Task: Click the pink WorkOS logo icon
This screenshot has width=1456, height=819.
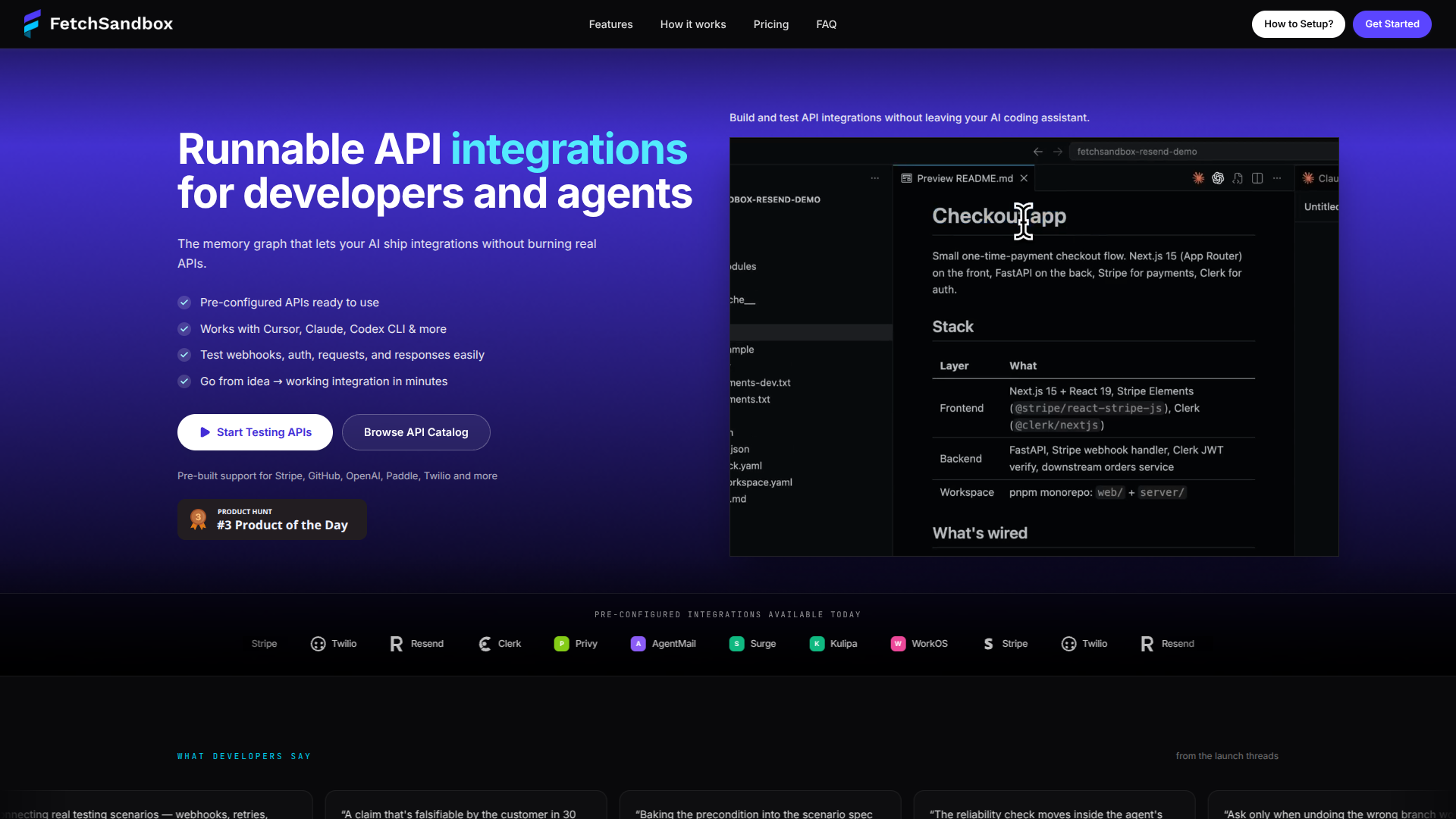Action: point(898,644)
